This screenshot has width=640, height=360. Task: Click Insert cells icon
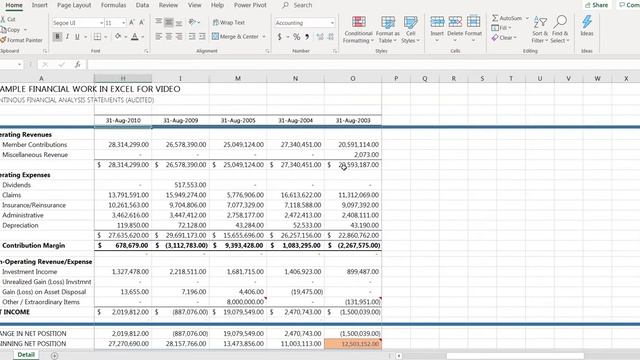pyautogui.click(x=437, y=22)
